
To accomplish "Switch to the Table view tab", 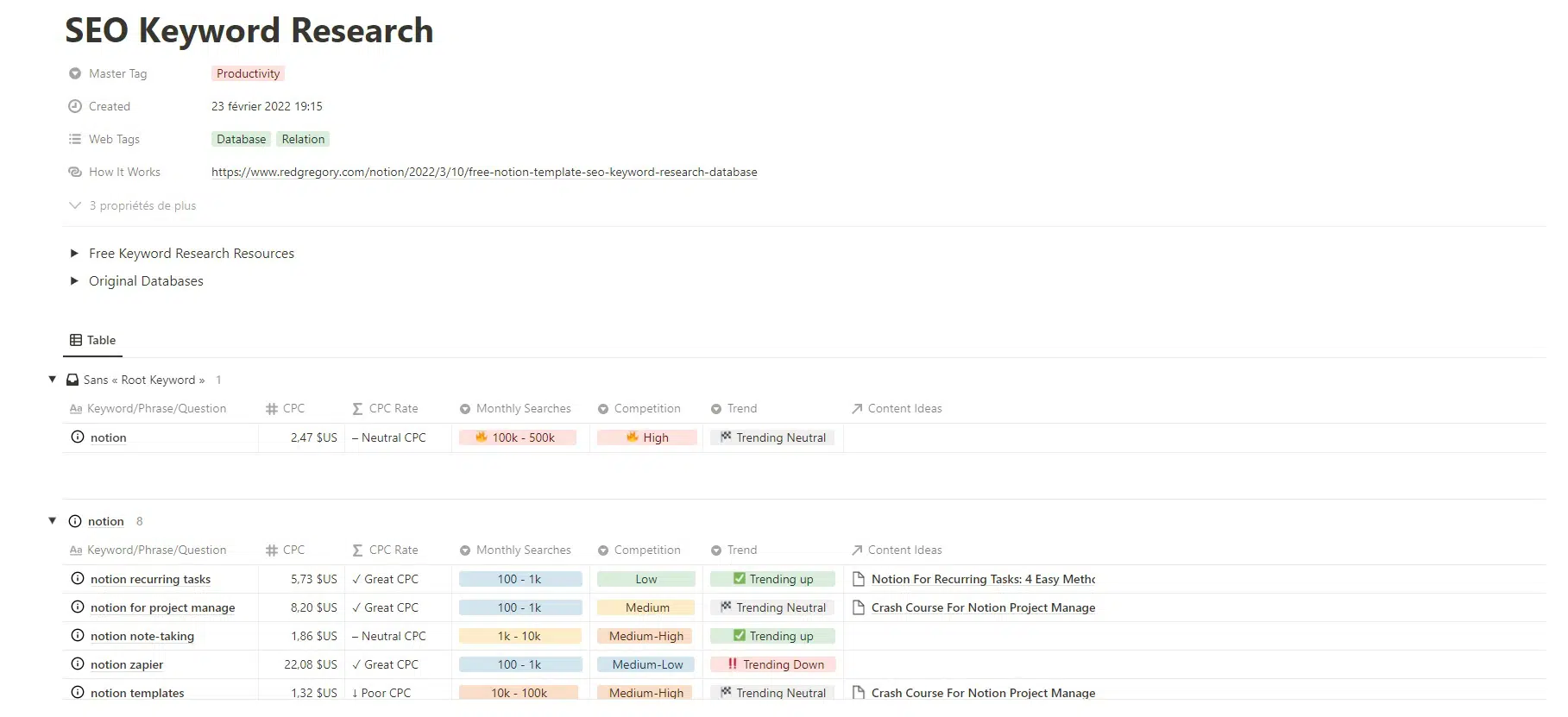I will pyautogui.click(x=93, y=341).
